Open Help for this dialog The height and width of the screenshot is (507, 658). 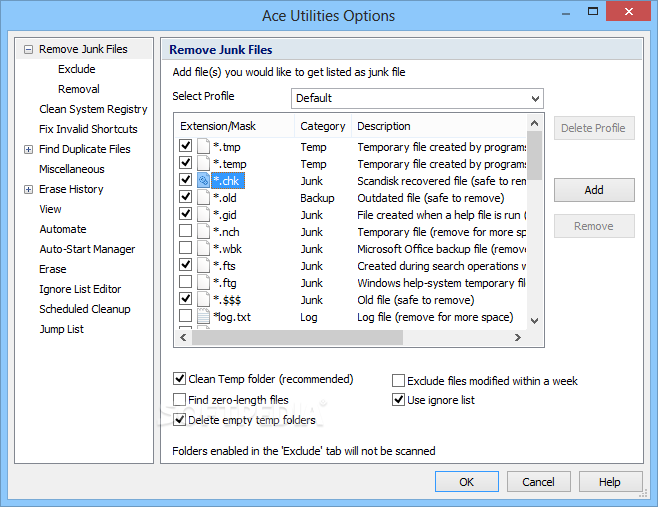pos(611,481)
